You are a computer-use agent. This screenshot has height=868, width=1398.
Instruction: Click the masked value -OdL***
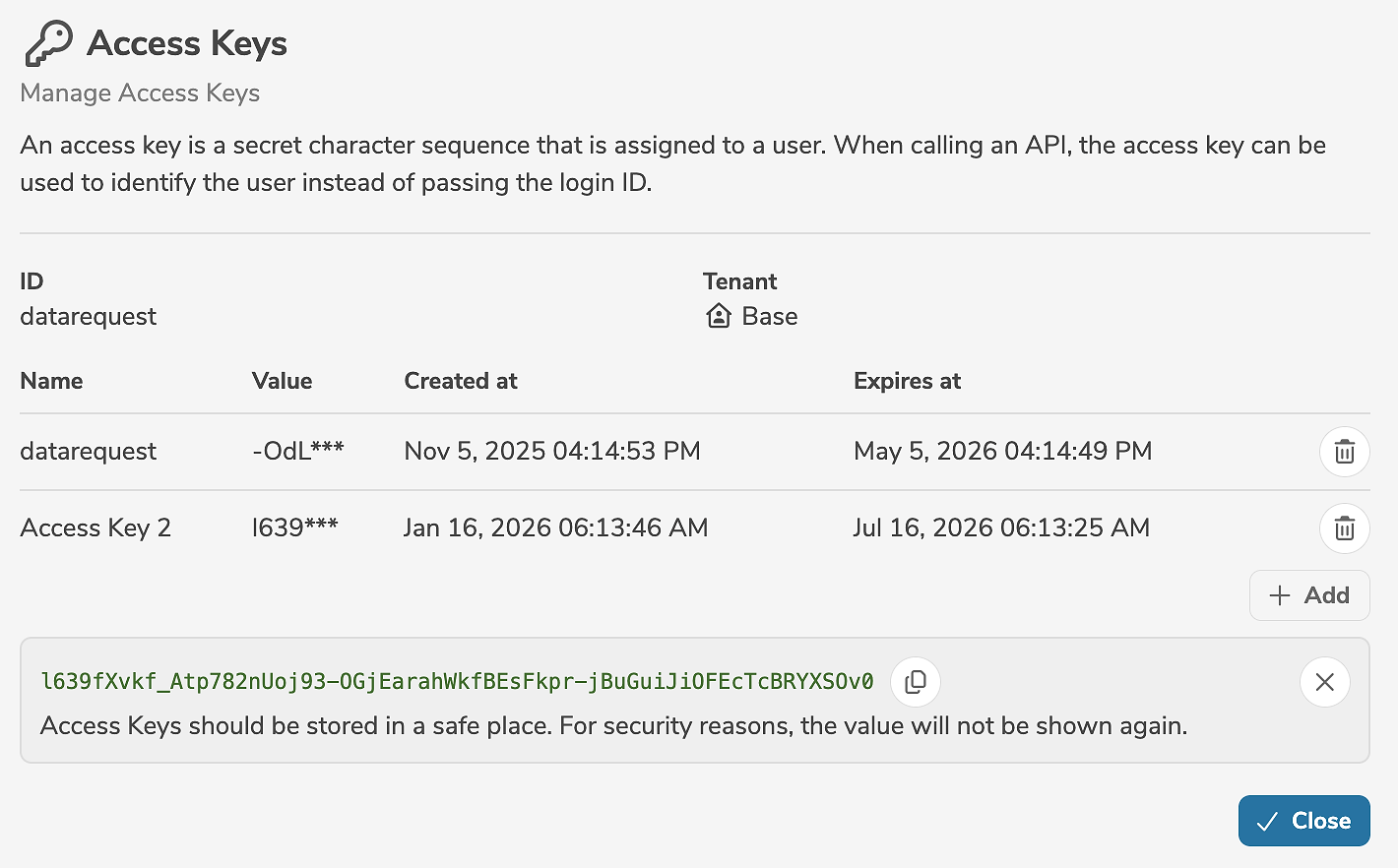(297, 451)
